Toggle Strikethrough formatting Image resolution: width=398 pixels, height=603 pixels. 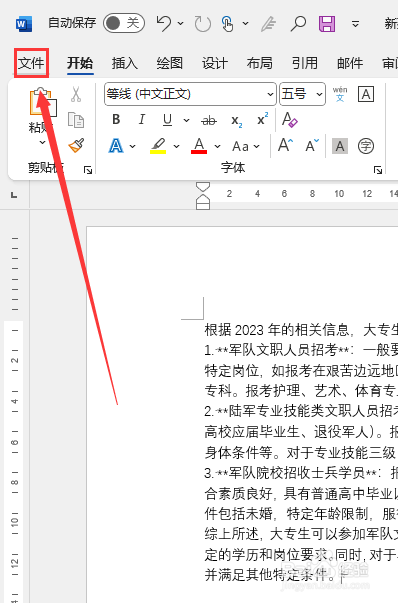point(209,120)
